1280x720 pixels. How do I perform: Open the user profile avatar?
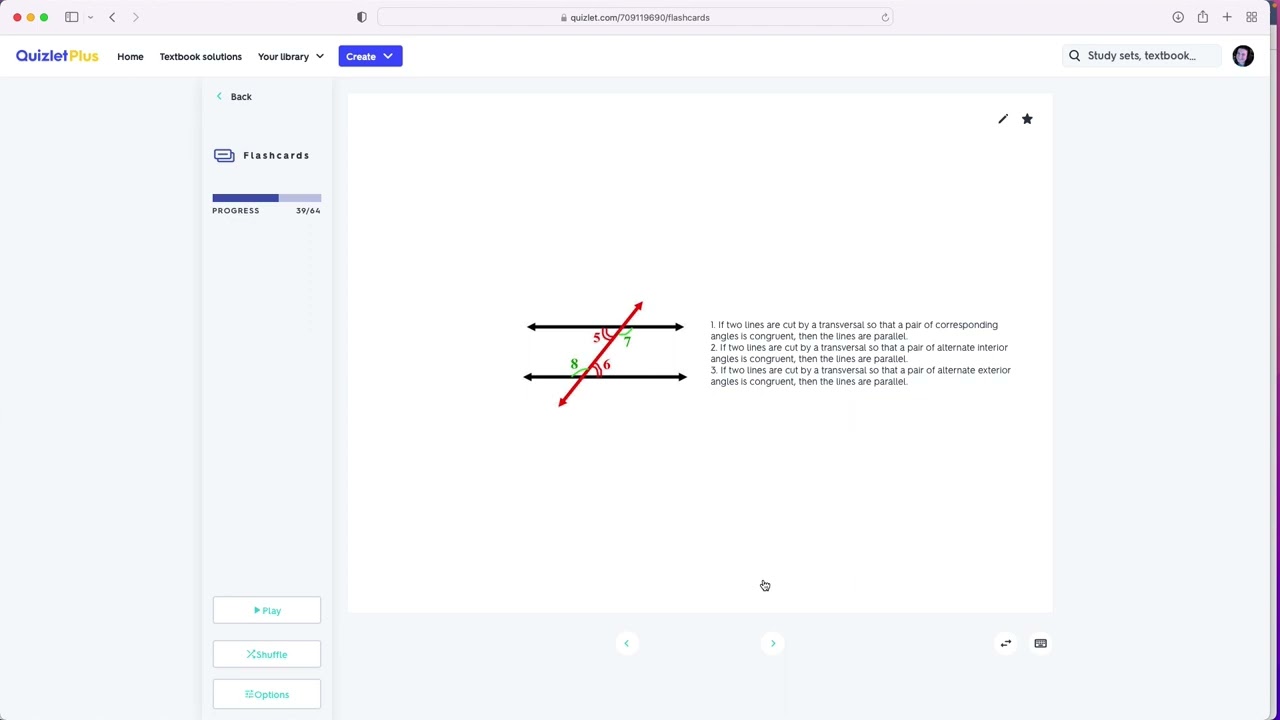[1243, 56]
